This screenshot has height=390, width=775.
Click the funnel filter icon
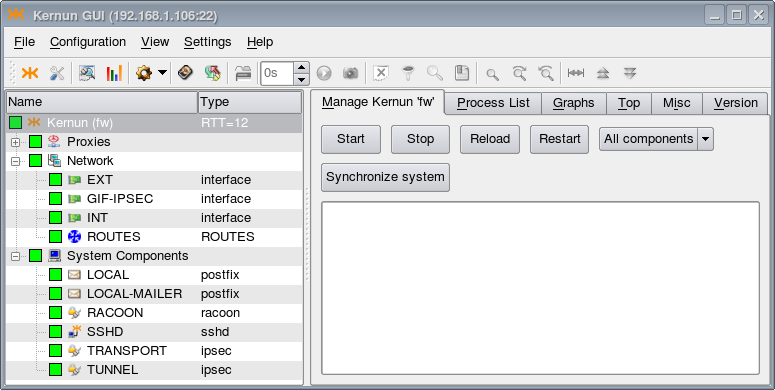(x=408, y=73)
